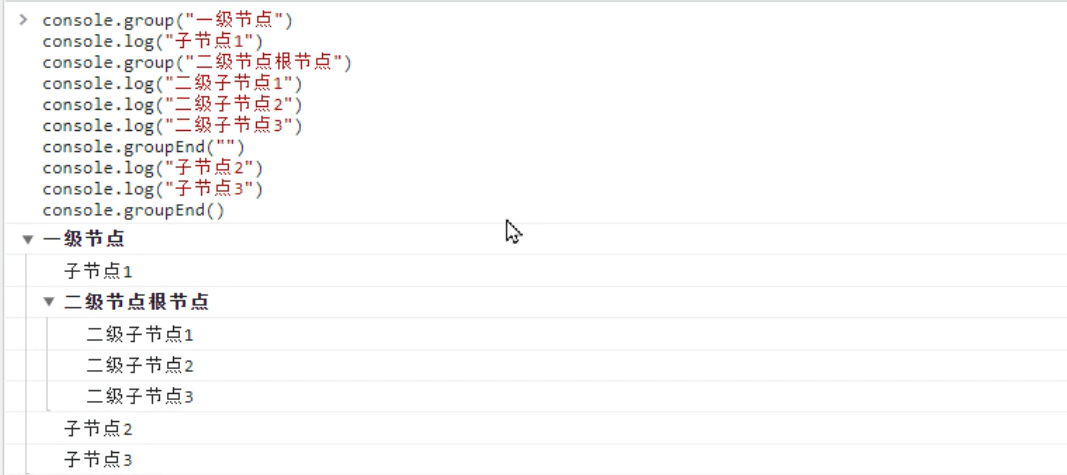The width and height of the screenshot is (1067, 475).
Task: Place cursor in console.log("二级子节点3") code line
Action: tap(172, 126)
